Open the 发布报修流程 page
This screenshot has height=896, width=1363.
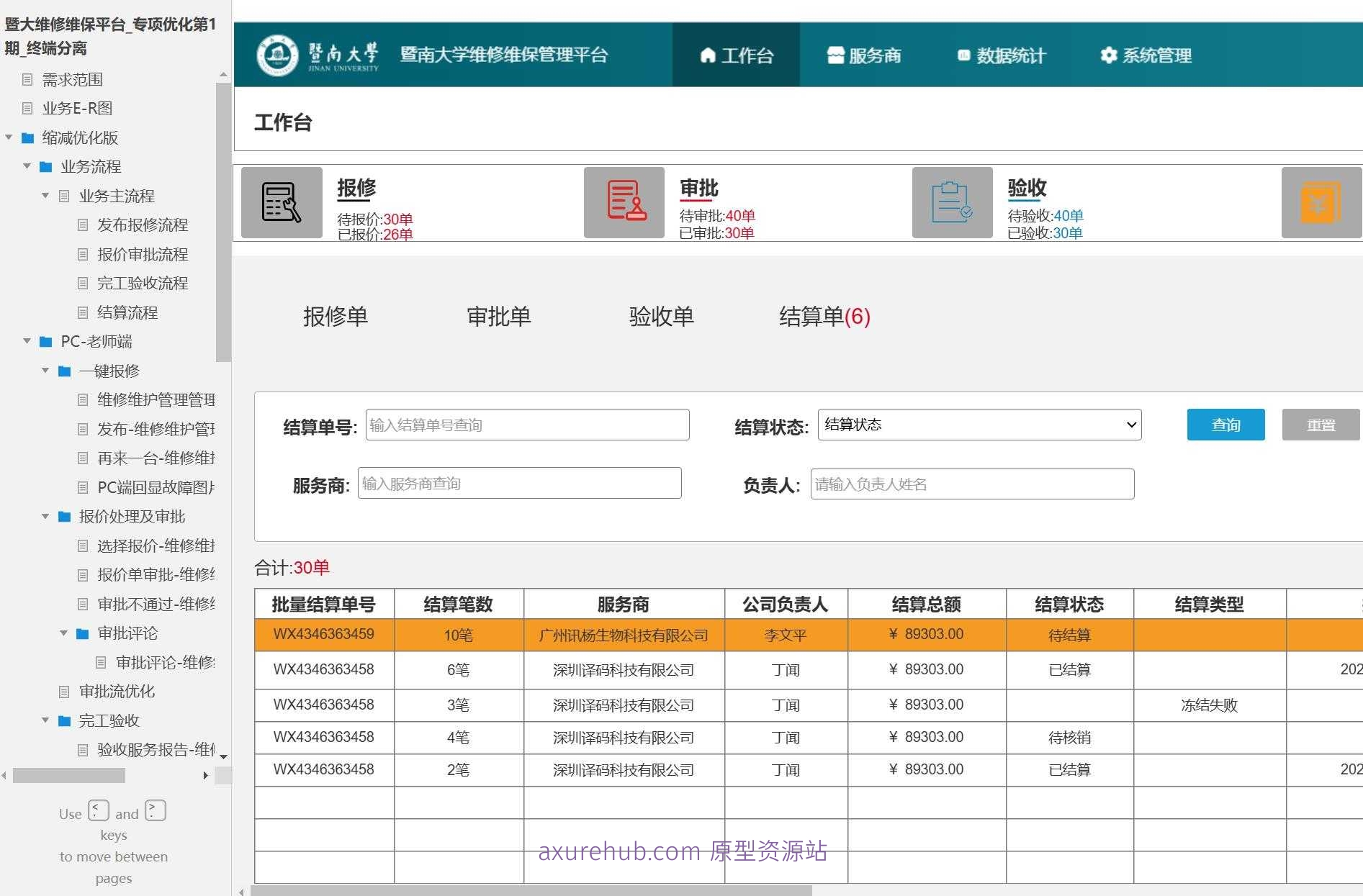click(143, 225)
